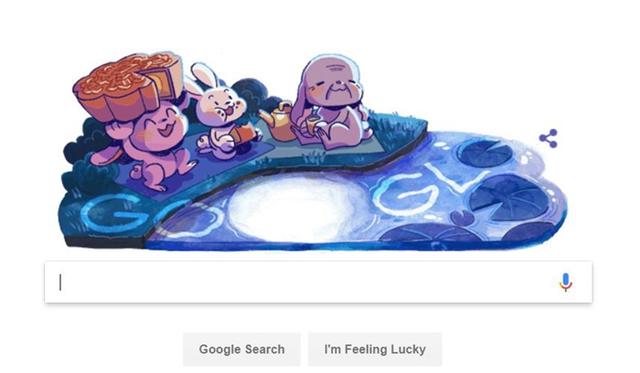Click the lily pad nearest the share icon
The width and height of the screenshot is (640, 373).
pos(484,152)
